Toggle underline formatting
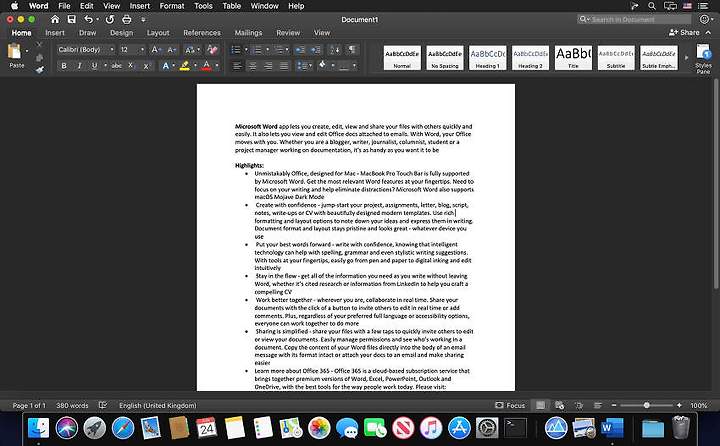 coord(94,66)
